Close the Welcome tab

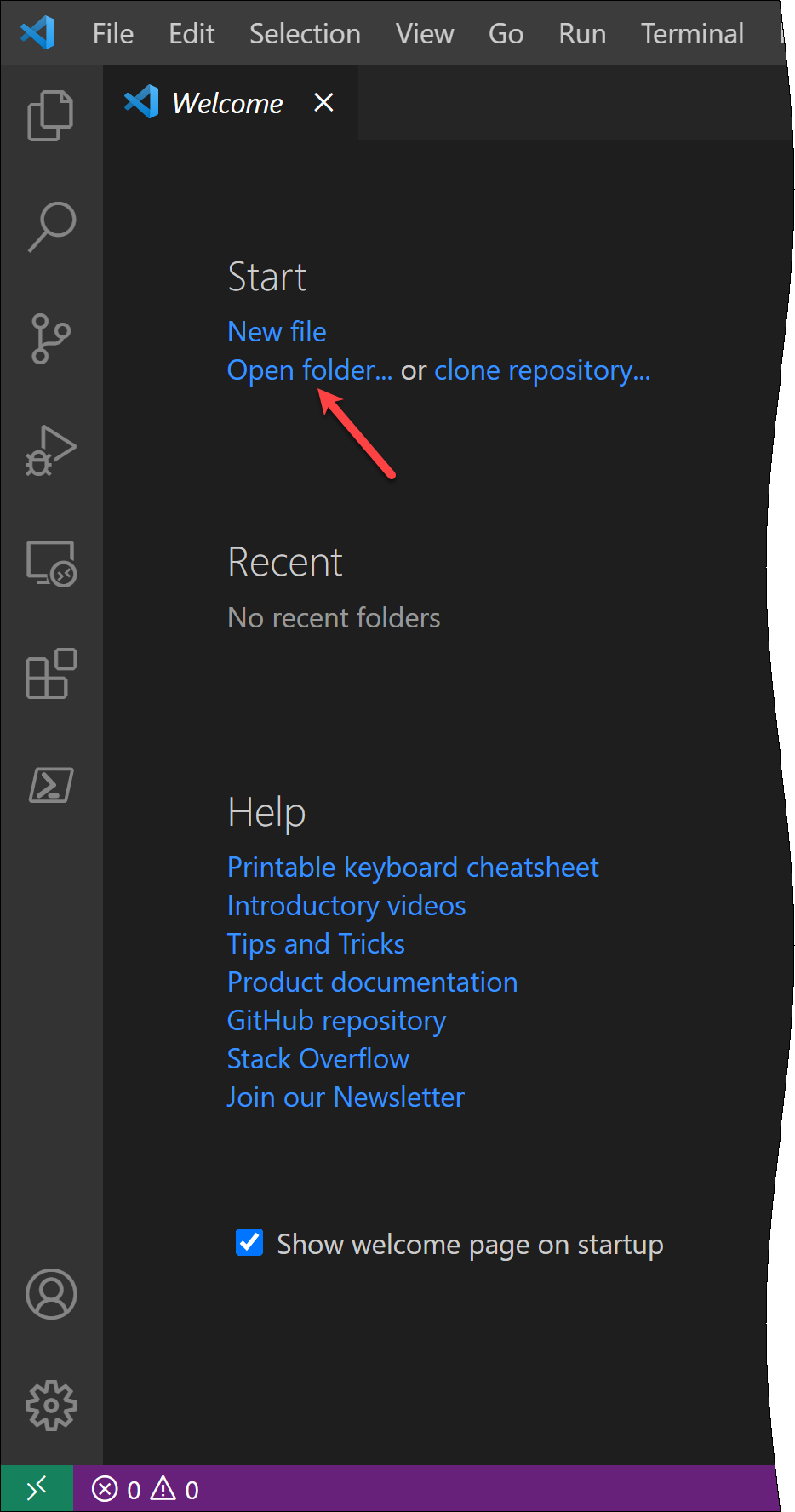[323, 103]
